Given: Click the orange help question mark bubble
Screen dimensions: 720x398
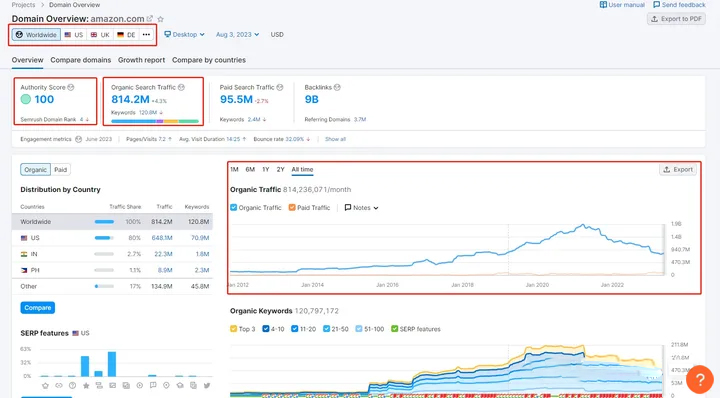Looking at the screenshot, I should point(700,379).
